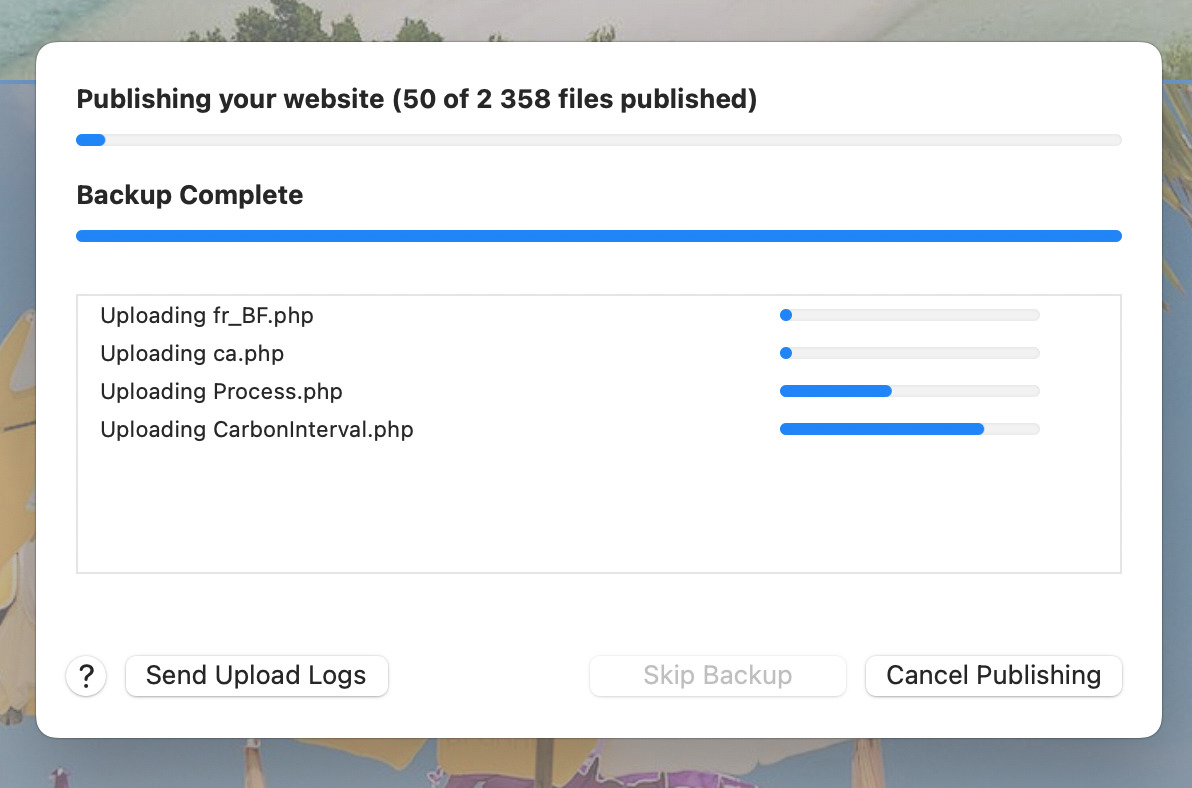
Task: Click the Backup Complete label
Action: 189,195
